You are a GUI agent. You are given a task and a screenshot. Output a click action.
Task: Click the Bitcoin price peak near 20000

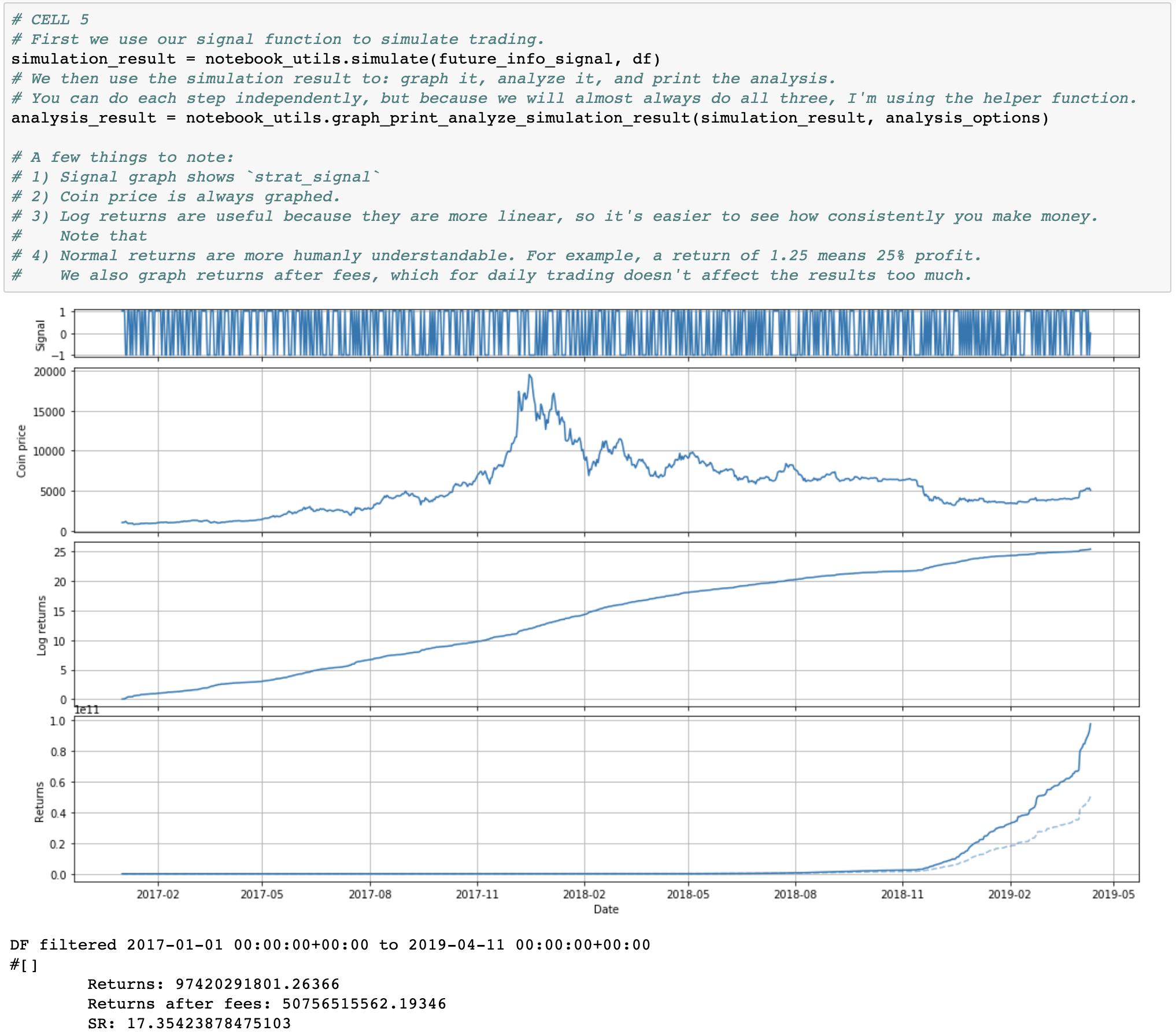[530, 376]
